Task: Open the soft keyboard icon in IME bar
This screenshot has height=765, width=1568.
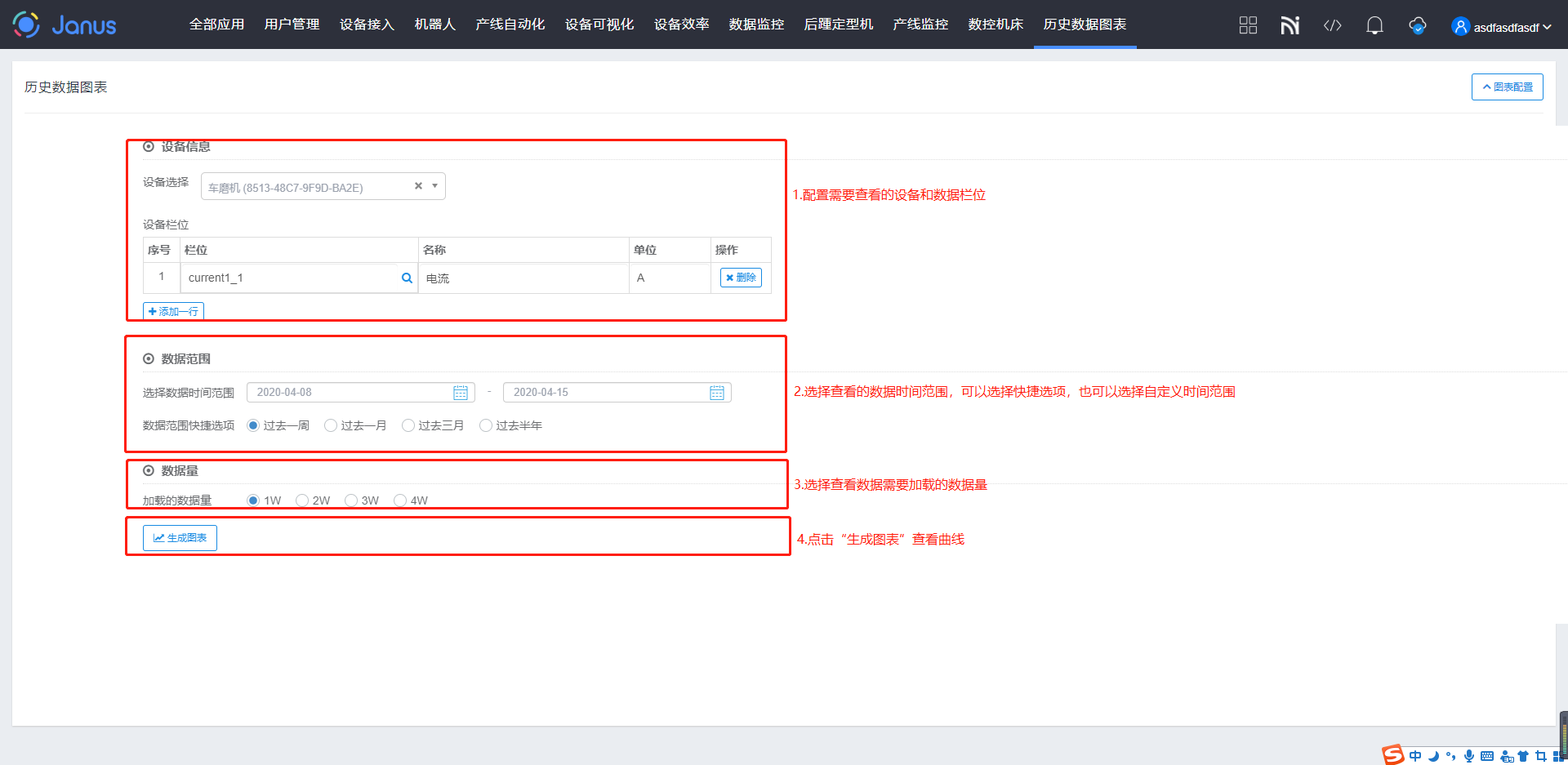Action: point(1487,756)
